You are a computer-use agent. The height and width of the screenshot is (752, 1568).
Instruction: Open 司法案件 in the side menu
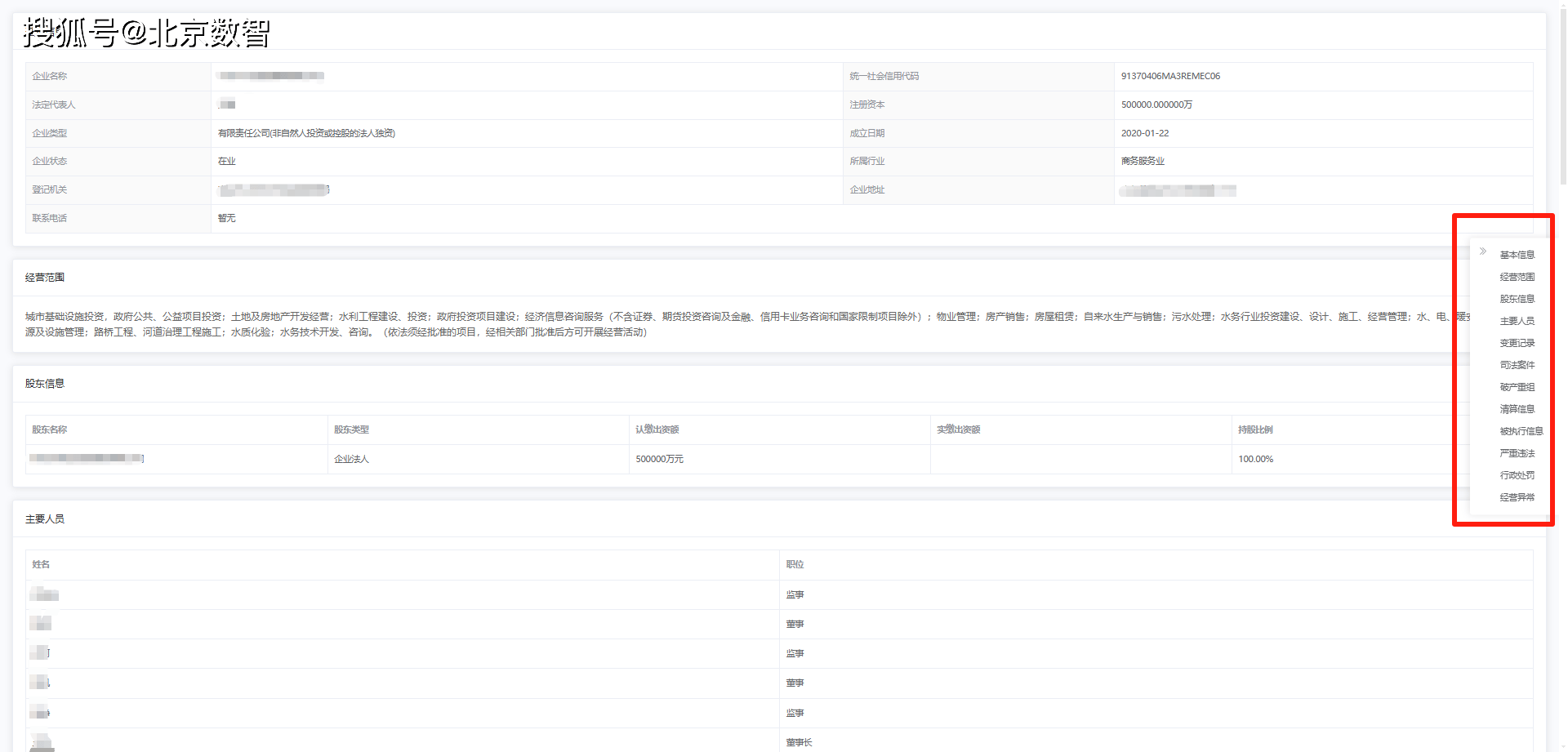(1517, 365)
